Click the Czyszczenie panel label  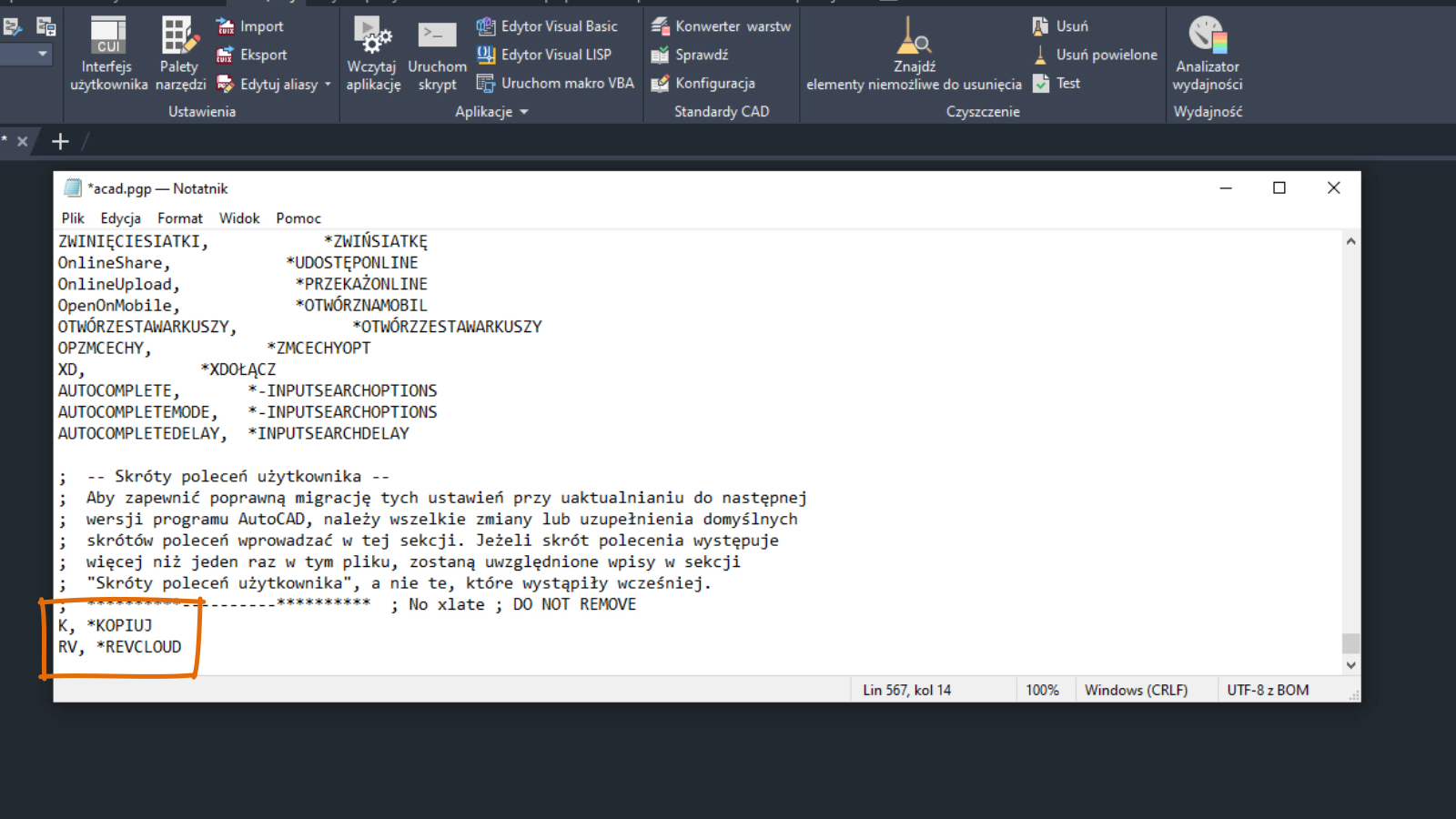(983, 111)
